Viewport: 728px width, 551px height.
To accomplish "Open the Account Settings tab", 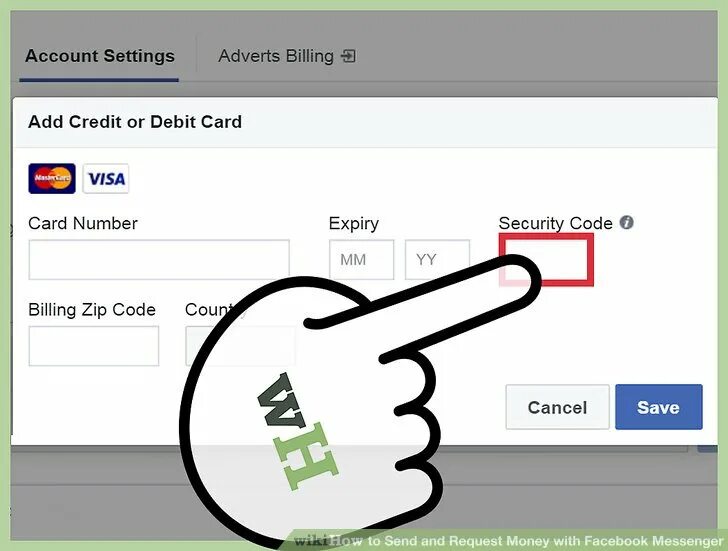I will [99, 56].
